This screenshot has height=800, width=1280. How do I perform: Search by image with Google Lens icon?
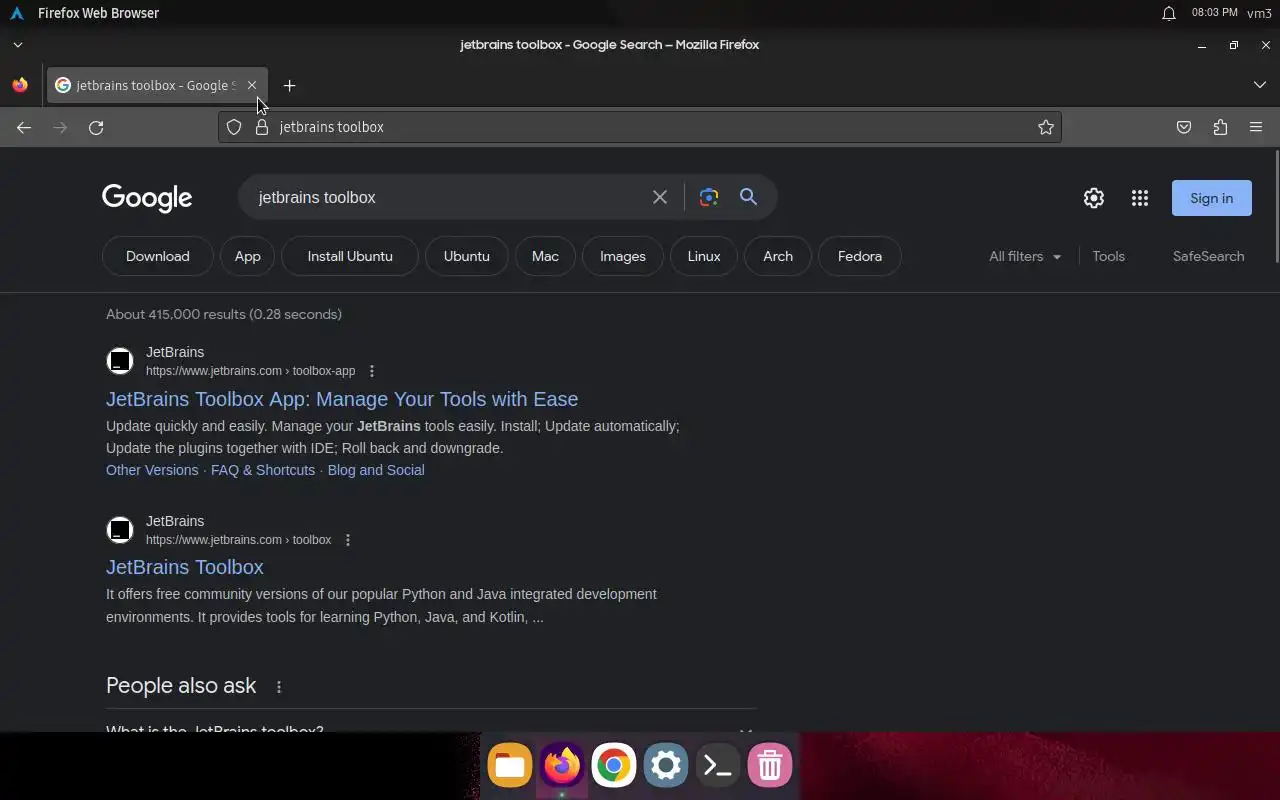coord(709,197)
